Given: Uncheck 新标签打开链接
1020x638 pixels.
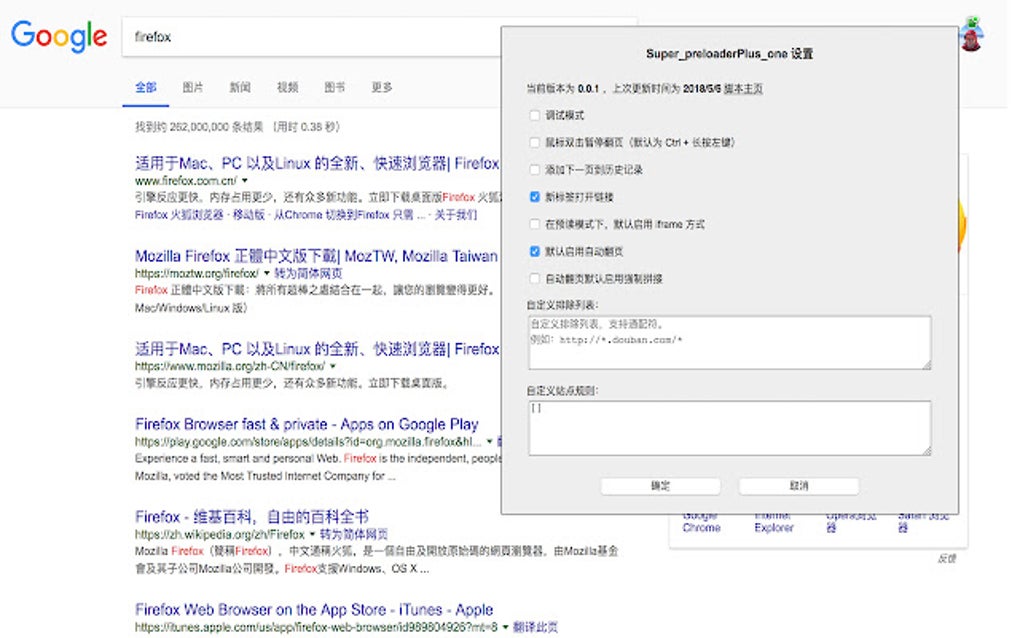Looking at the screenshot, I should tap(534, 196).
